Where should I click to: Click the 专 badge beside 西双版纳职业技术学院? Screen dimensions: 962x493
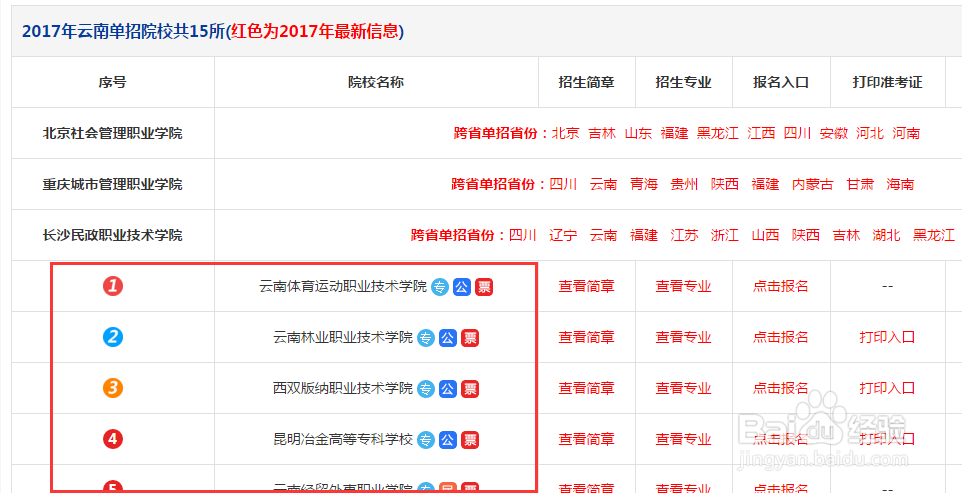pos(426,388)
